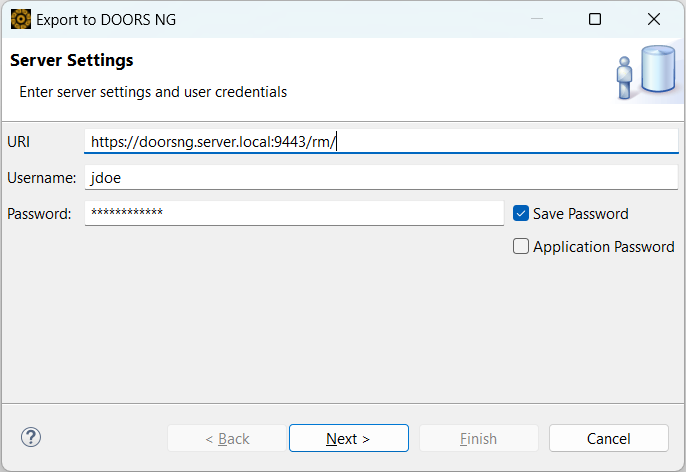Open help with the question mark icon
This screenshot has width=686, height=472.
click(x=31, y=437)
